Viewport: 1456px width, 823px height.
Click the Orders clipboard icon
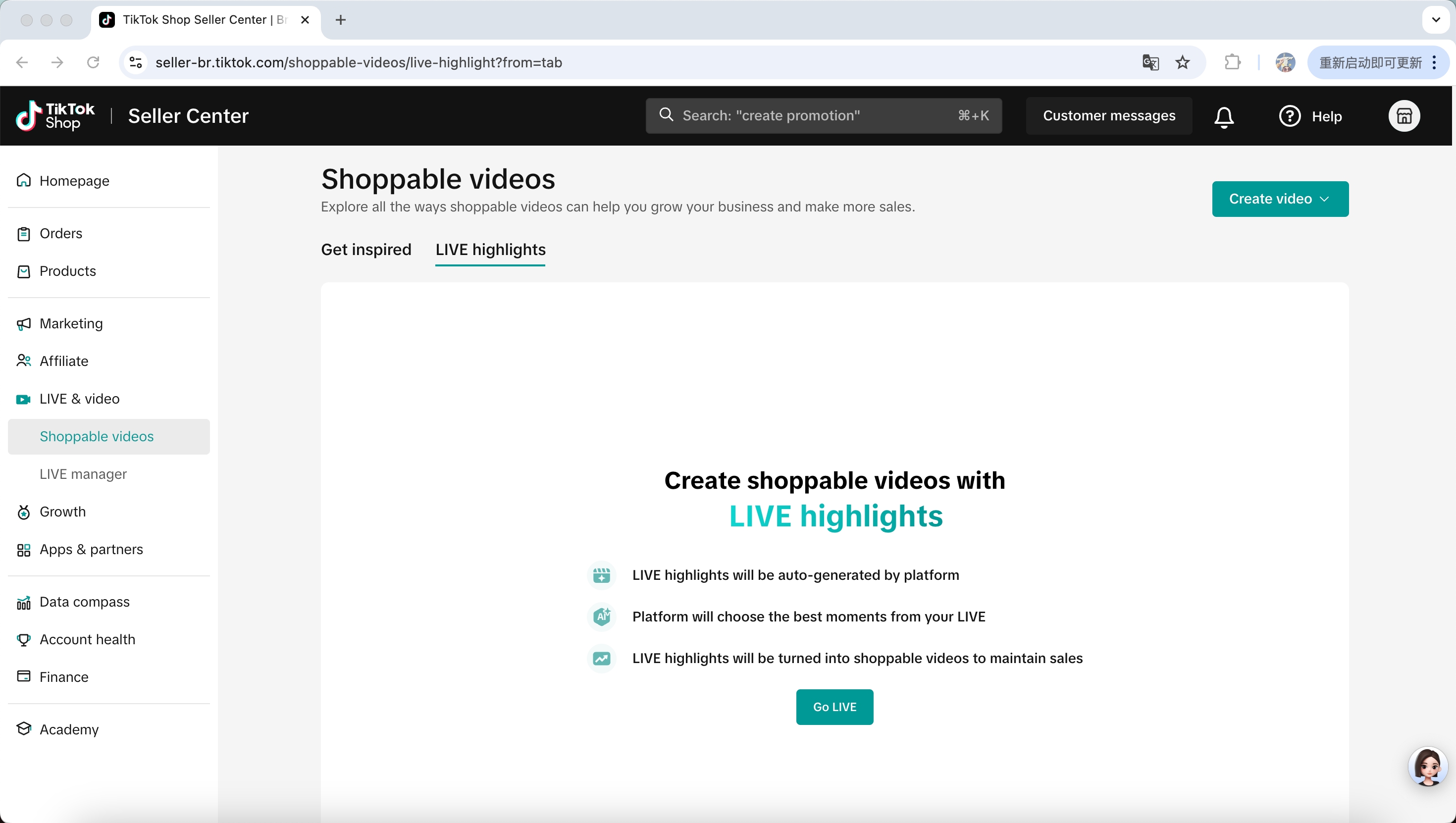24,233
